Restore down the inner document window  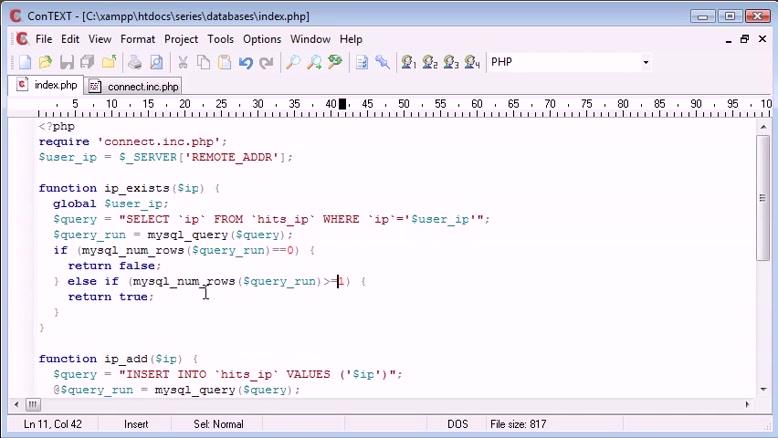point(745,39)
